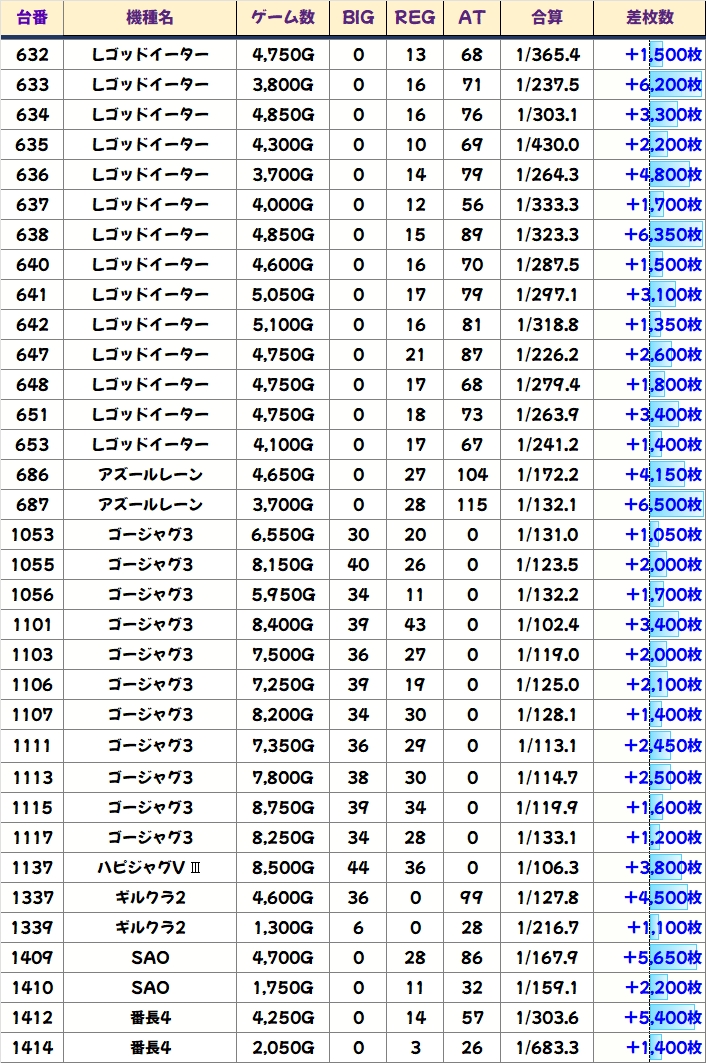Image resolution: width=706 pixels, height=1063 pixels.
Task: Click the 4,600G cell in row 640
Action: pyautogui.click(x=283, y=264)
